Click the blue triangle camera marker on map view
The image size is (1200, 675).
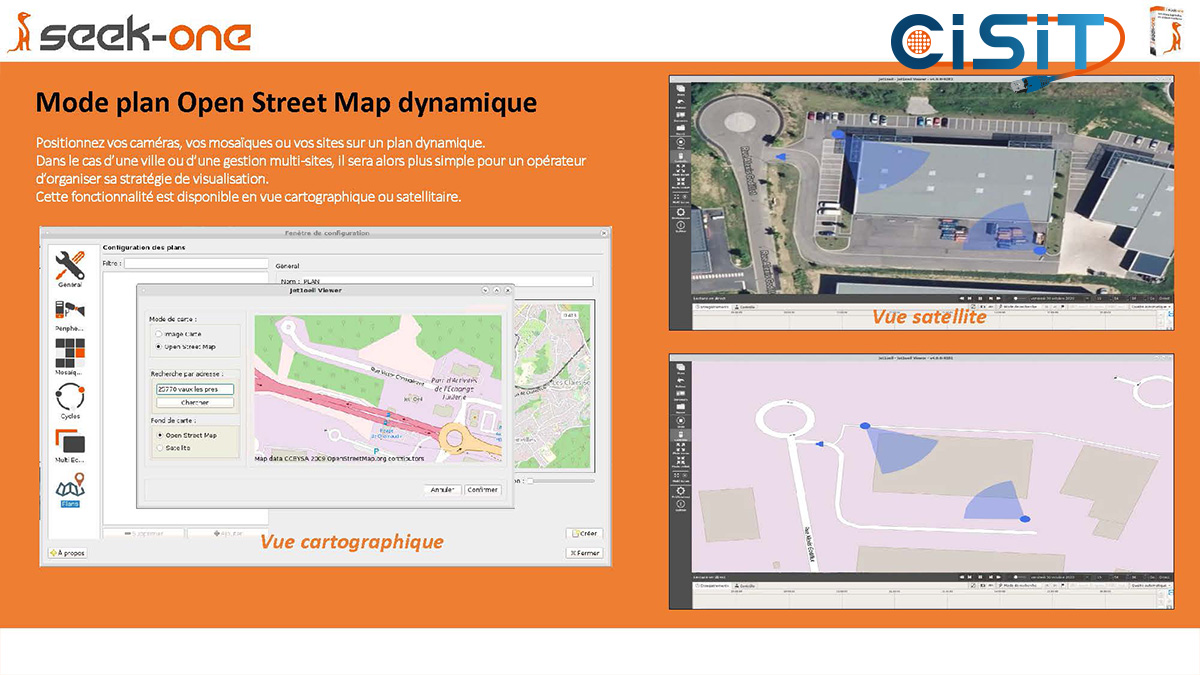point(820,444)
